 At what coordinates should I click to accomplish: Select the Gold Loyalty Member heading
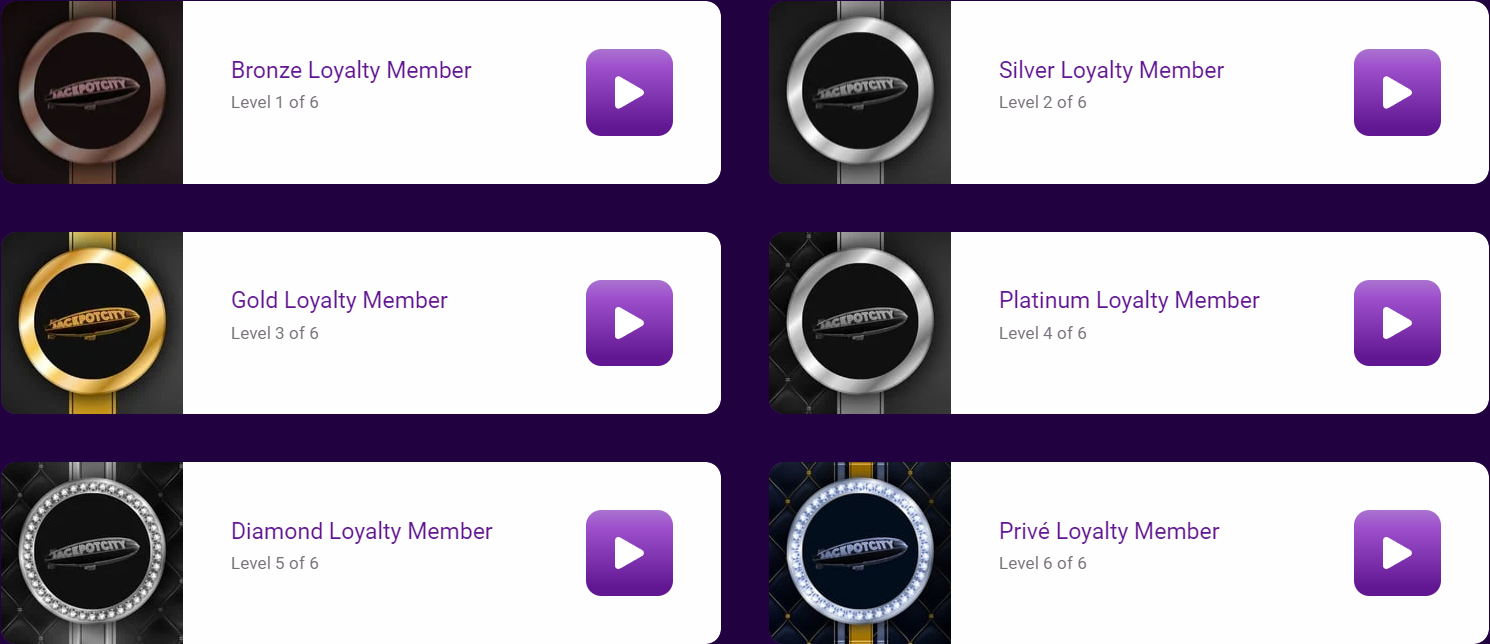point(339,300)
